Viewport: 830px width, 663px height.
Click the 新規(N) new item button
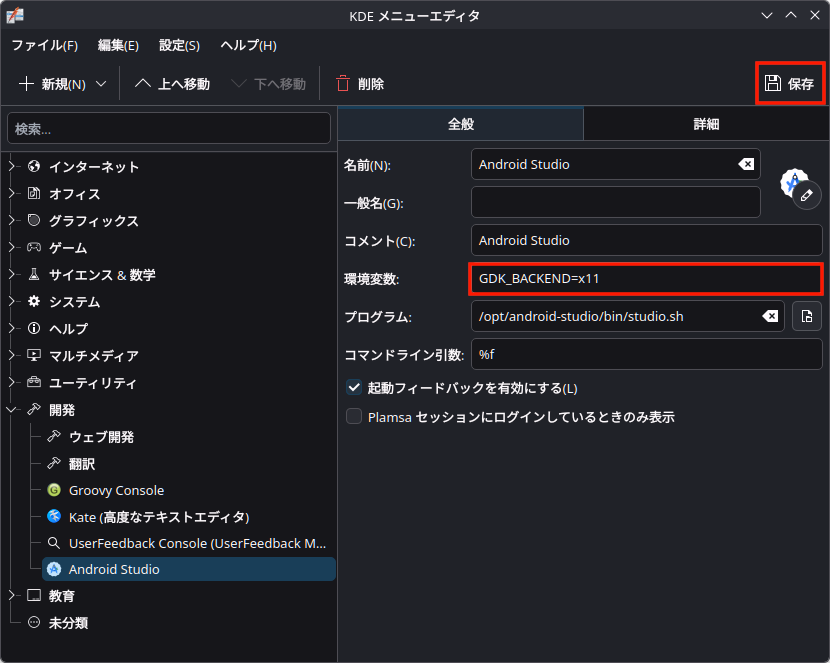pos(52,84)
